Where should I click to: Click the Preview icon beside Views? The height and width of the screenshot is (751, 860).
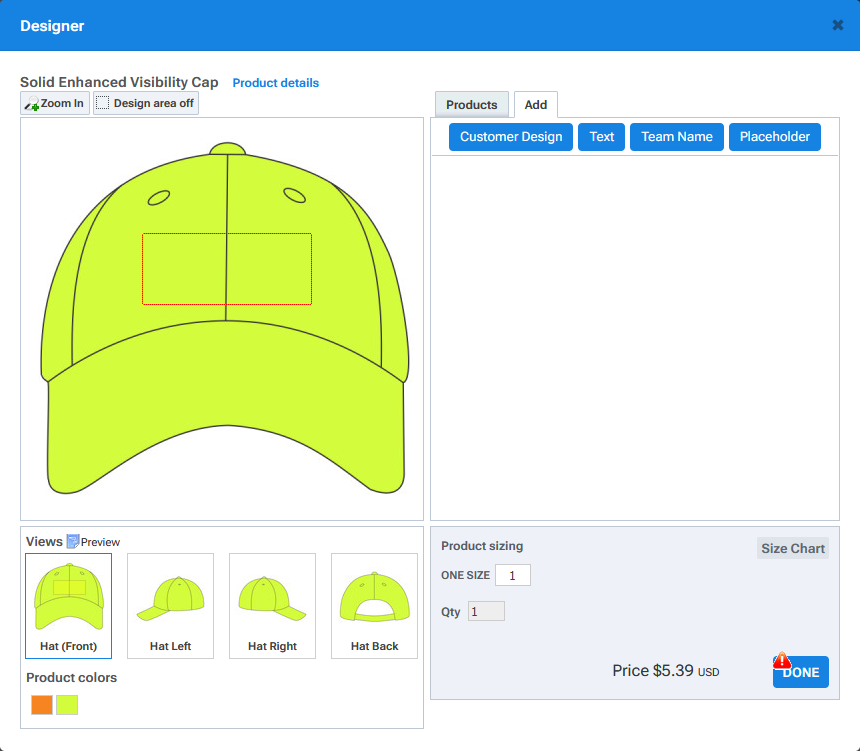click(x=73, y=541)
